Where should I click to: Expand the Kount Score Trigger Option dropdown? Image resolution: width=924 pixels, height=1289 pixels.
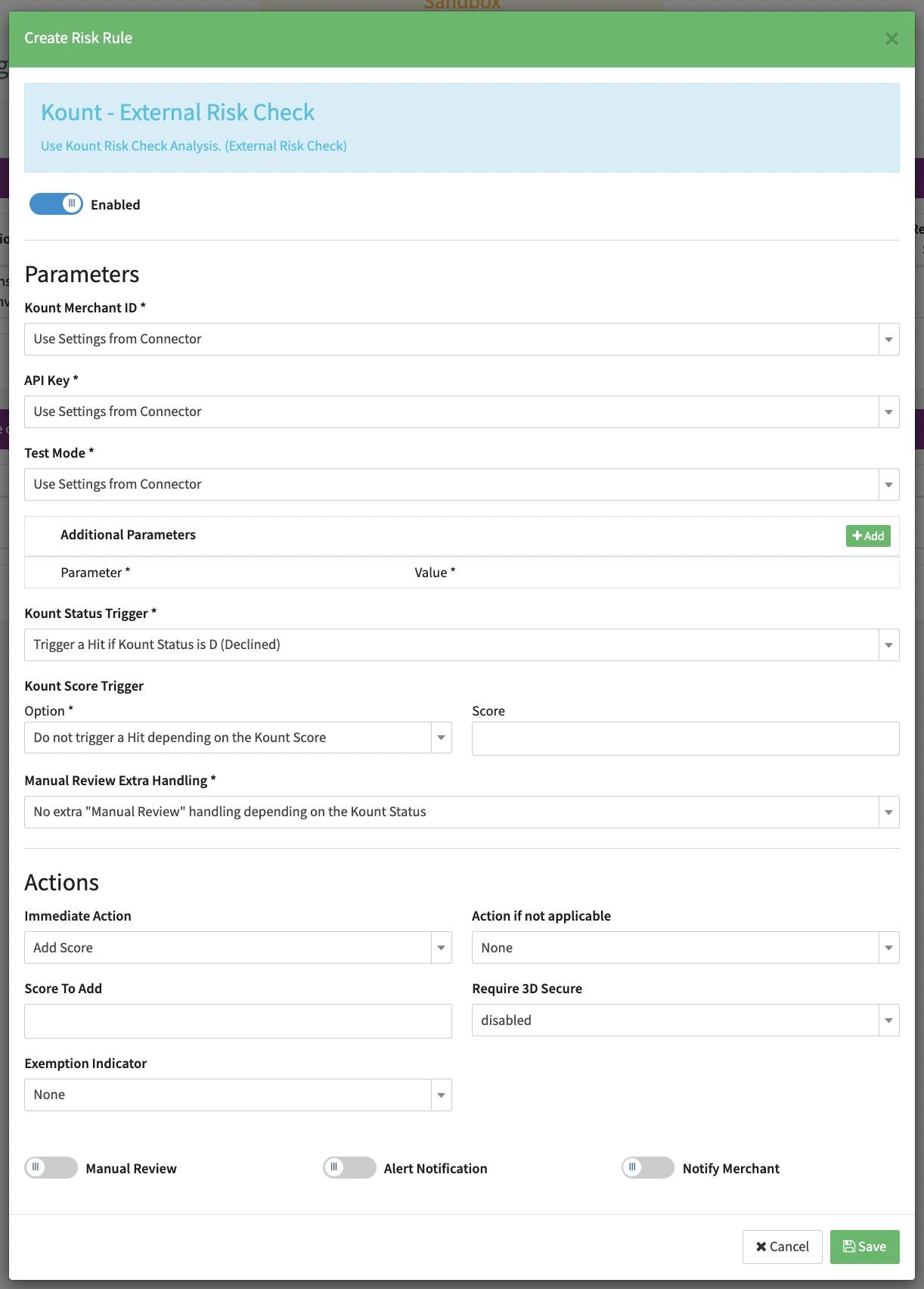(x=237, y=738)
